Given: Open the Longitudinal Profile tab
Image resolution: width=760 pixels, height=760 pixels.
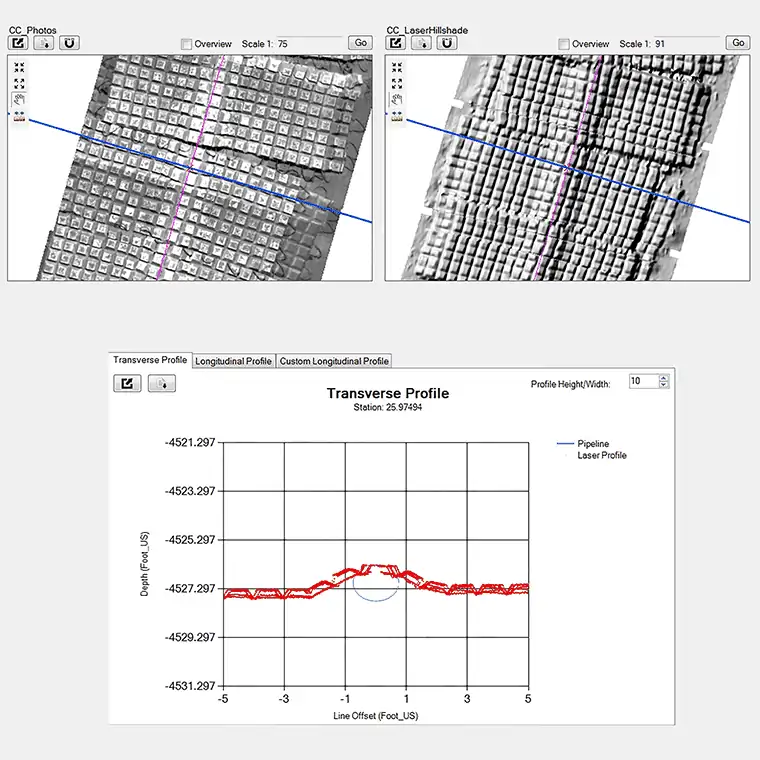Looking at the screenshot, I should pos(233,361).
